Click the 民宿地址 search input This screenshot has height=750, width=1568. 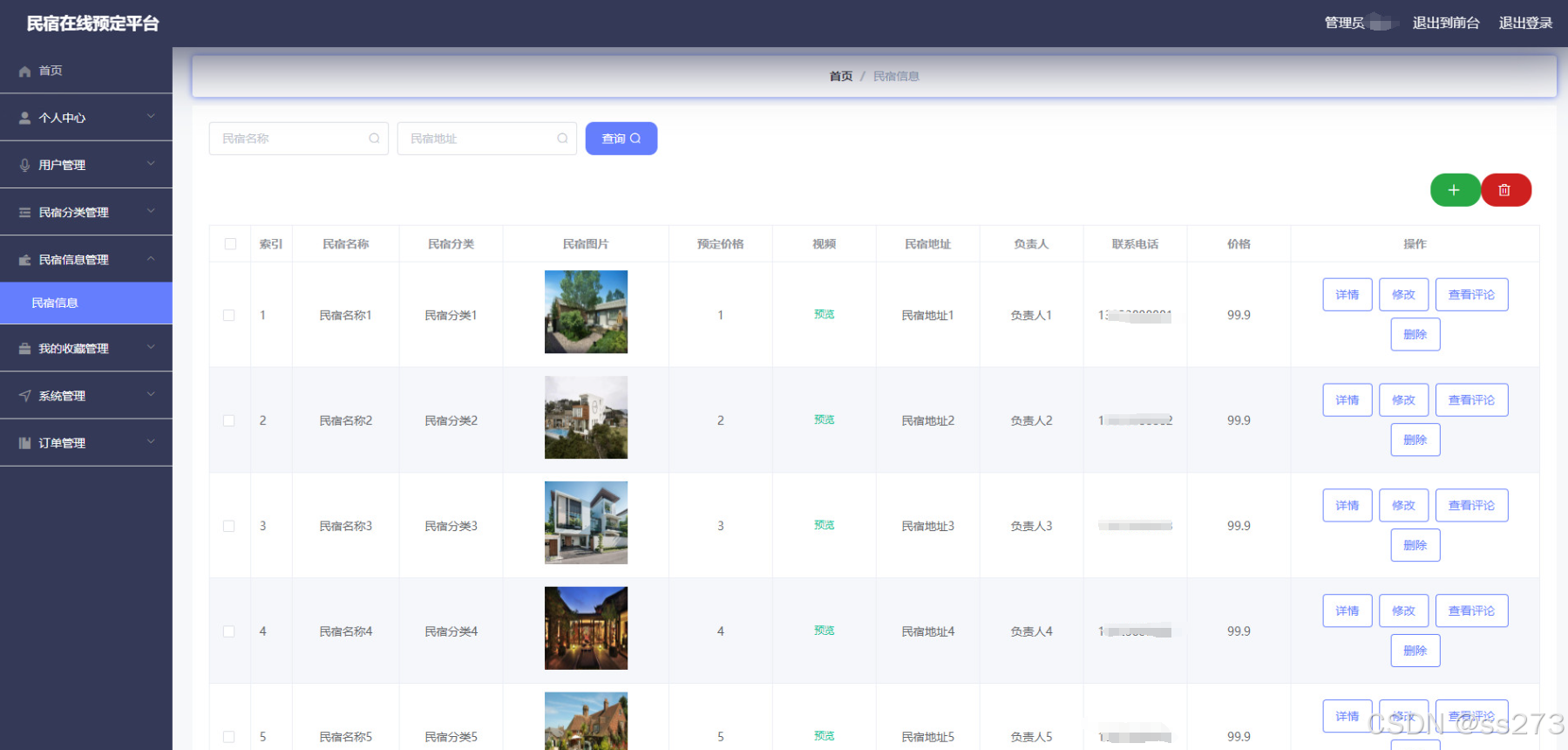[487, 139]
